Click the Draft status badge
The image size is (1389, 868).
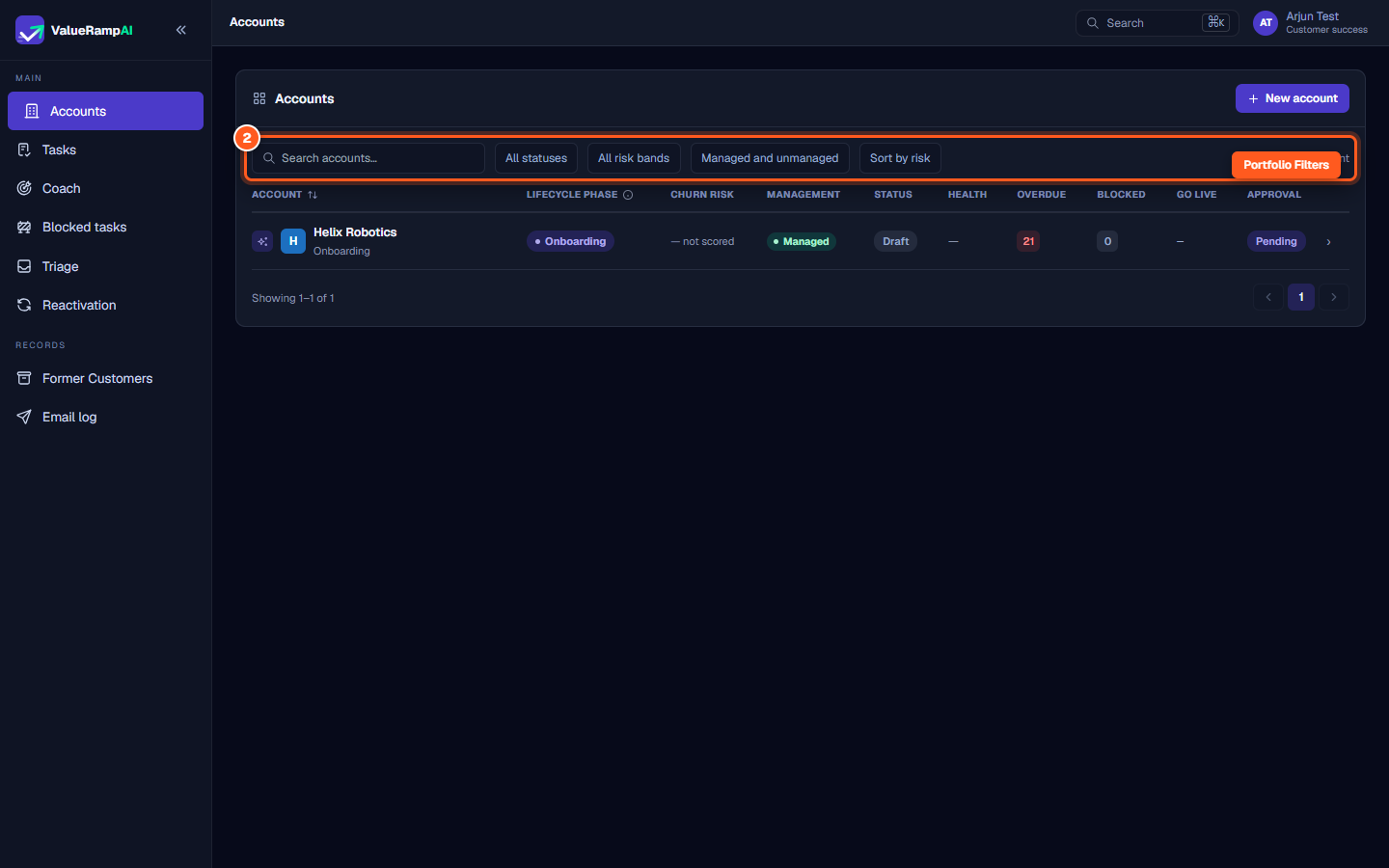896,241
